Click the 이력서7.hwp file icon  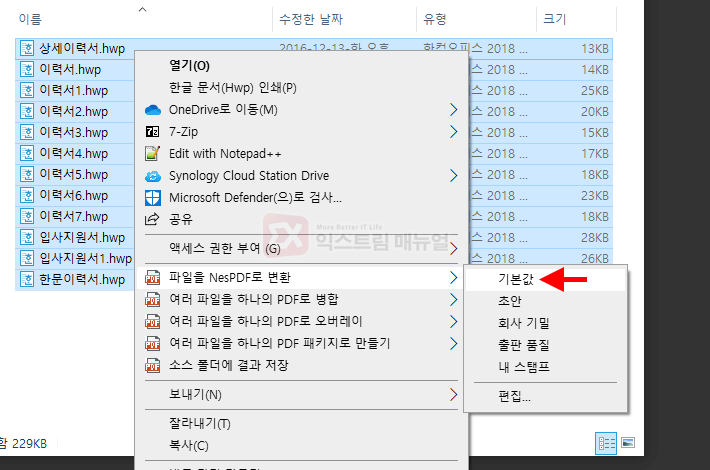click(x=27, y=216)
